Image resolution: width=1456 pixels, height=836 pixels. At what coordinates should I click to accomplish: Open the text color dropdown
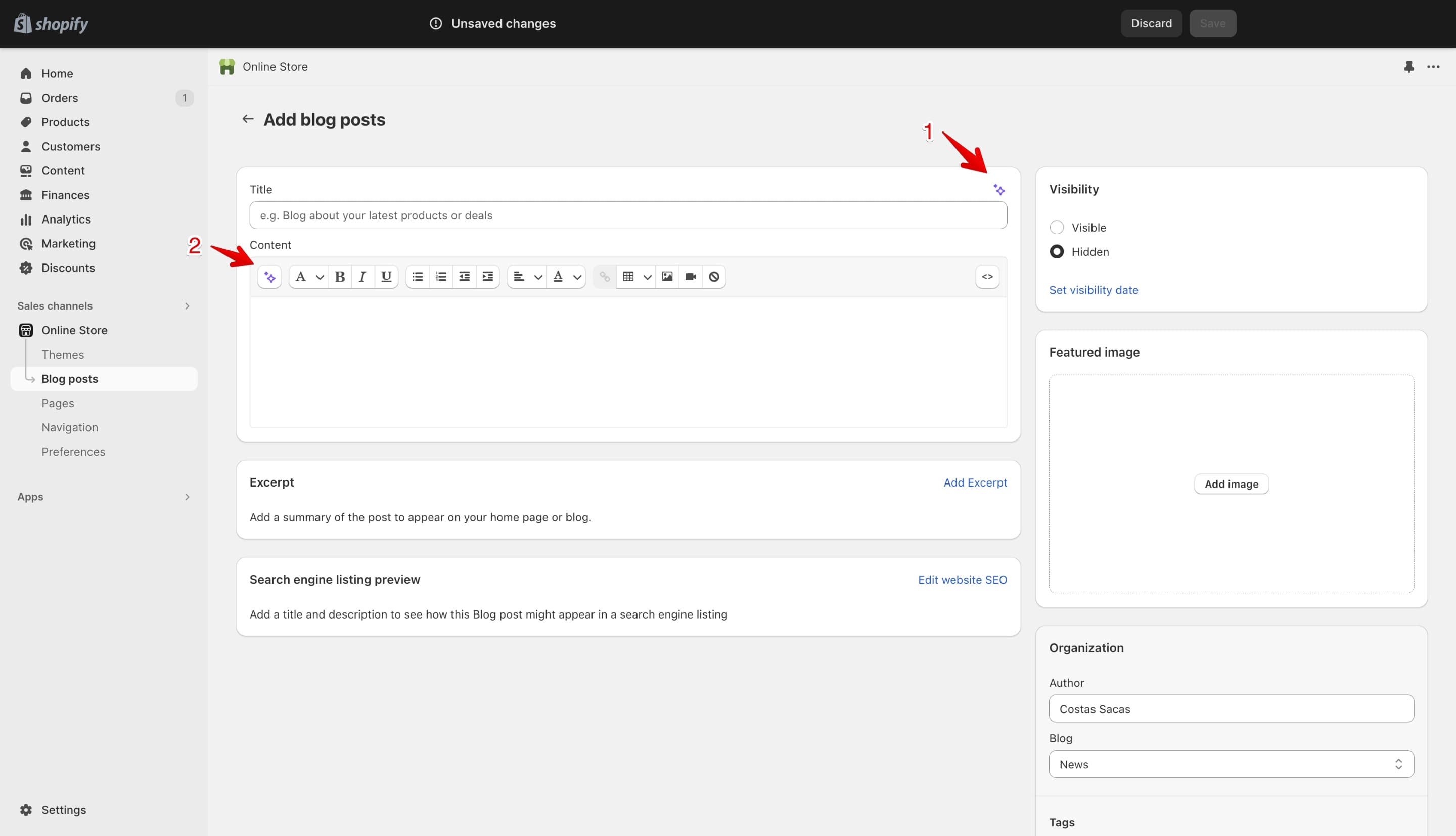click(x=566, y=277)
